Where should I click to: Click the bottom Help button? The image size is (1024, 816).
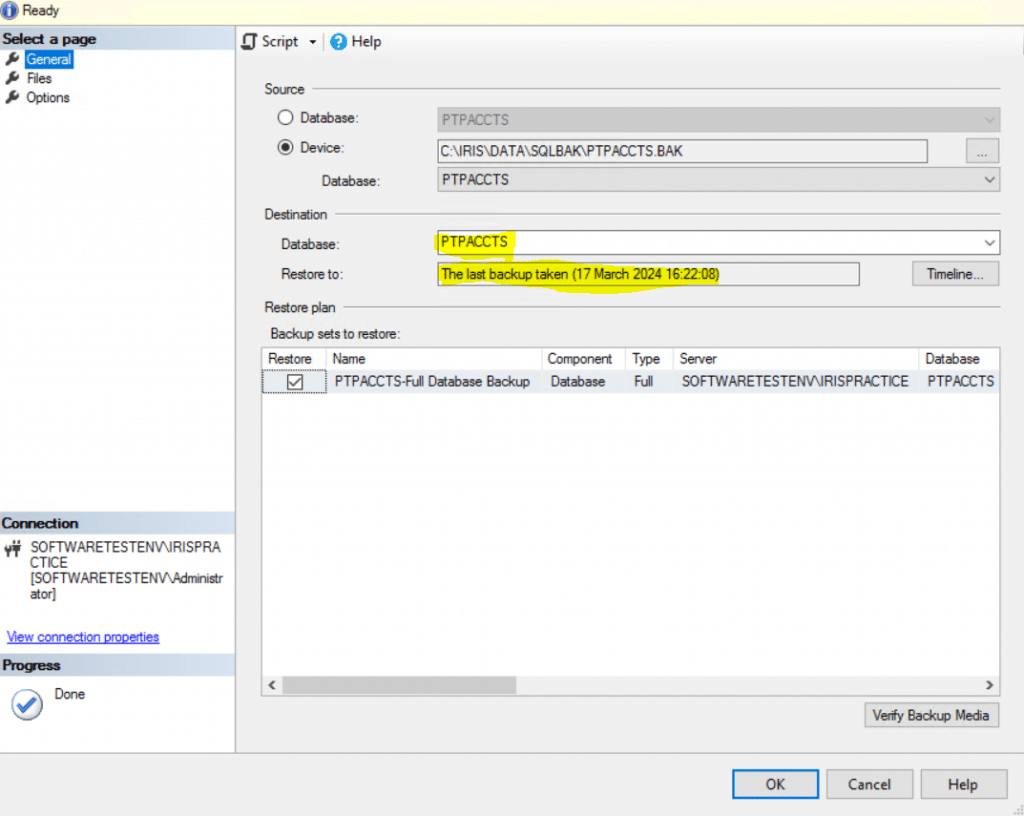(x=963, y=784)
